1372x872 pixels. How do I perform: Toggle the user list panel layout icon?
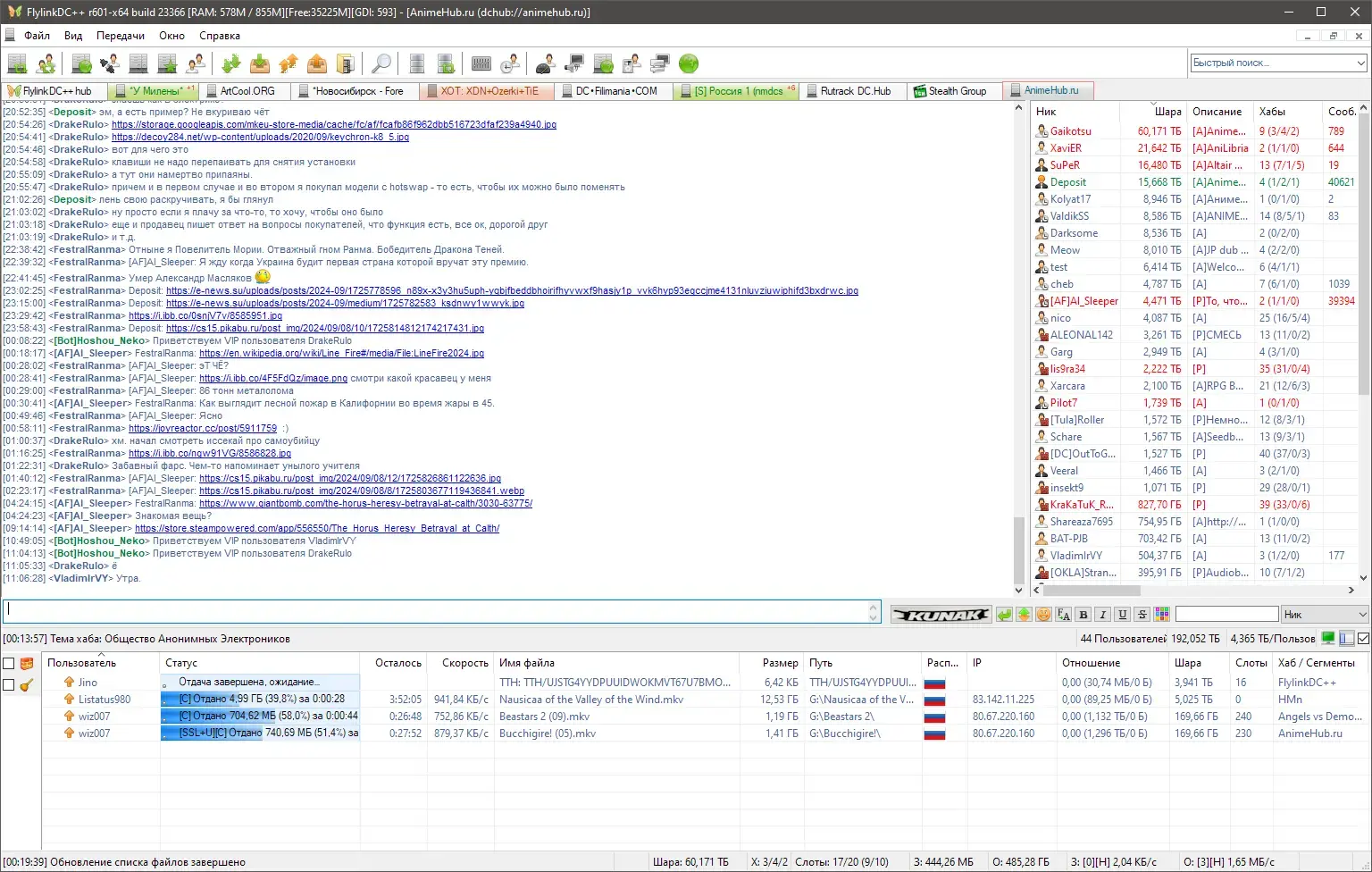(1346, 638)
